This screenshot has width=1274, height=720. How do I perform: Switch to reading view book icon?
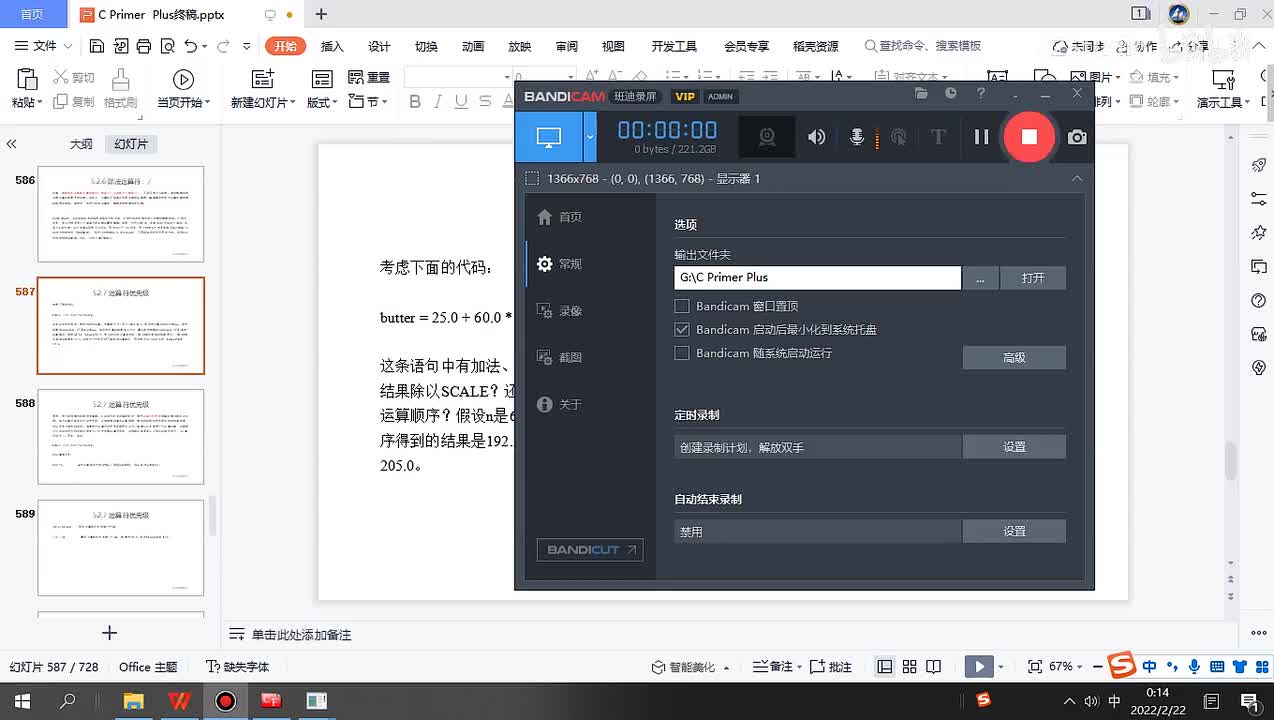tap(933, 667)
